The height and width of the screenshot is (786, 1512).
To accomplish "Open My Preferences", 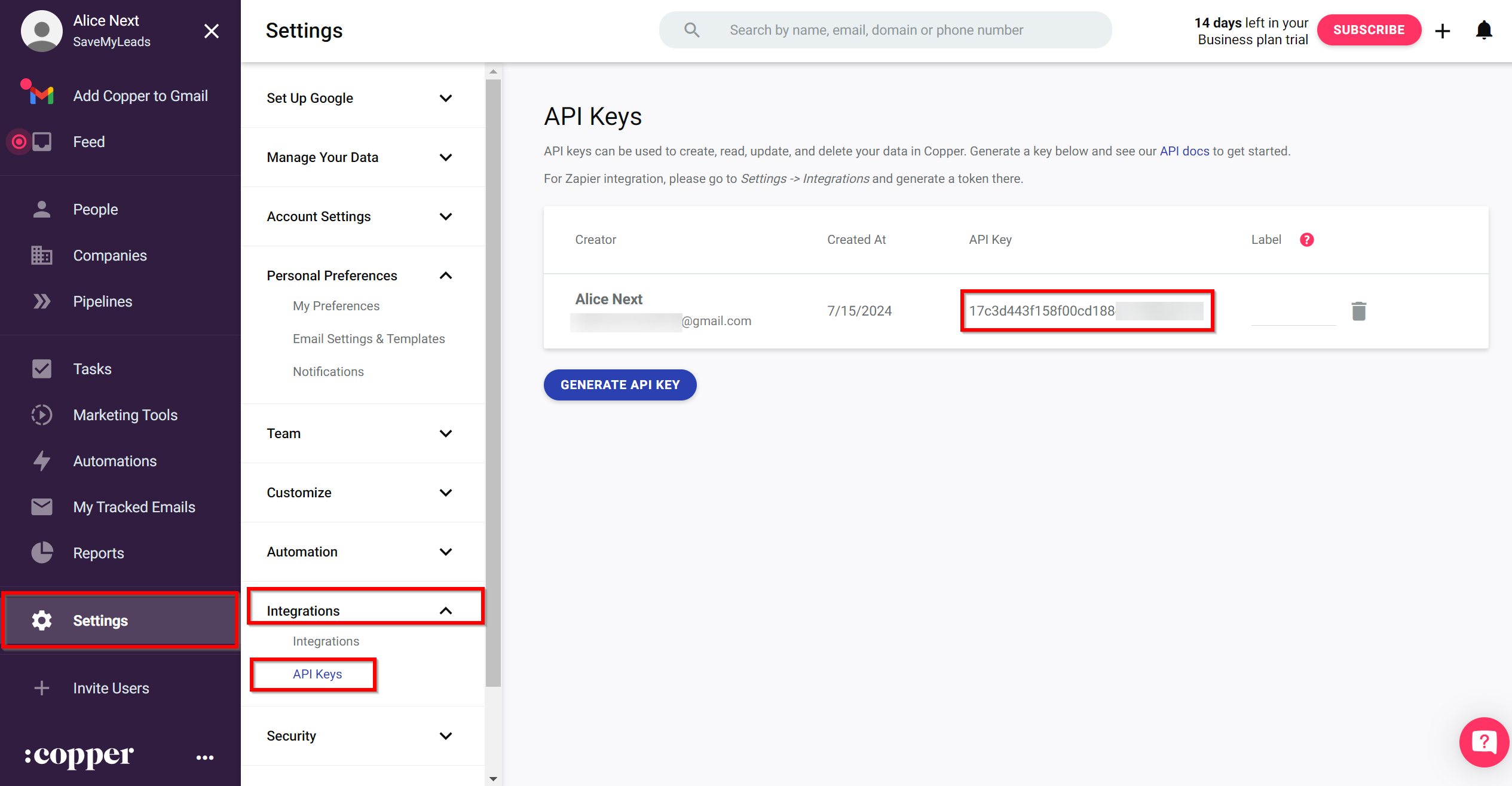I will tap(336, 306).
